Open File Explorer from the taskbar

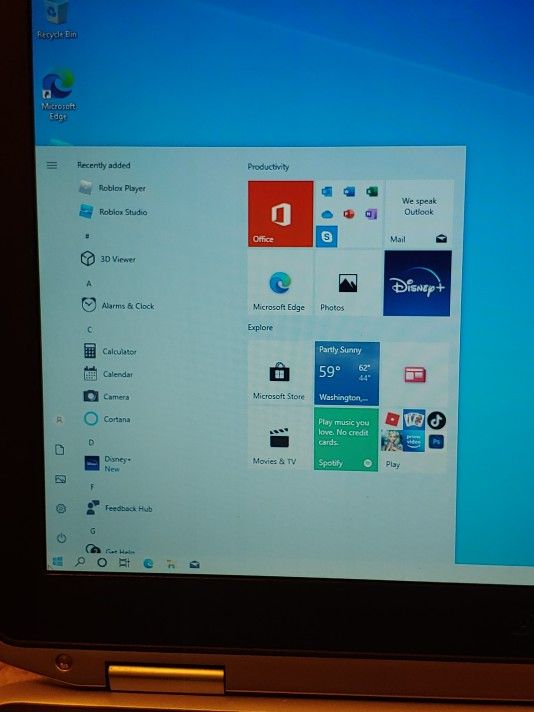coord(171,564)
